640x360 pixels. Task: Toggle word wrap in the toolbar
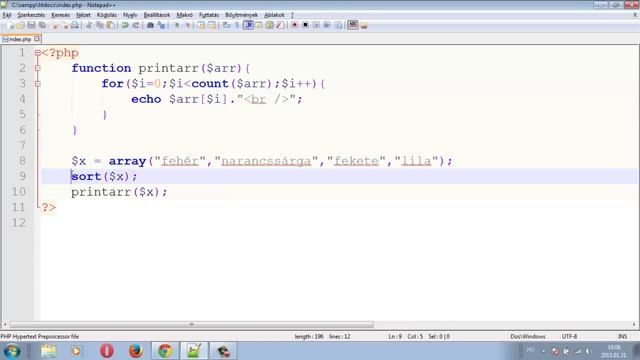(x=226, y=25)
